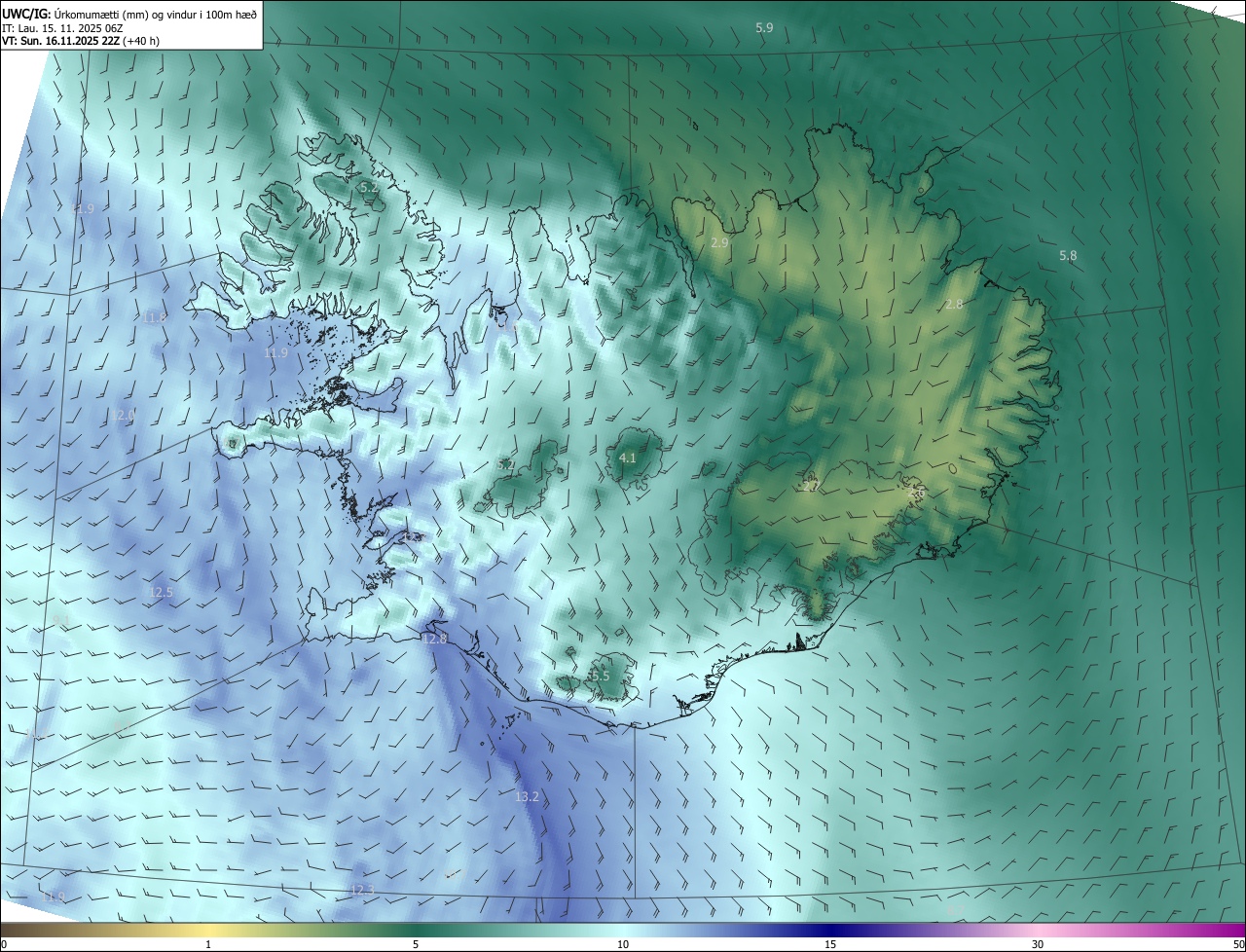Viewport: 1246px width, 952px height.
Task: Click the 5 tick on the colour scale
Action: coord(416,945)
